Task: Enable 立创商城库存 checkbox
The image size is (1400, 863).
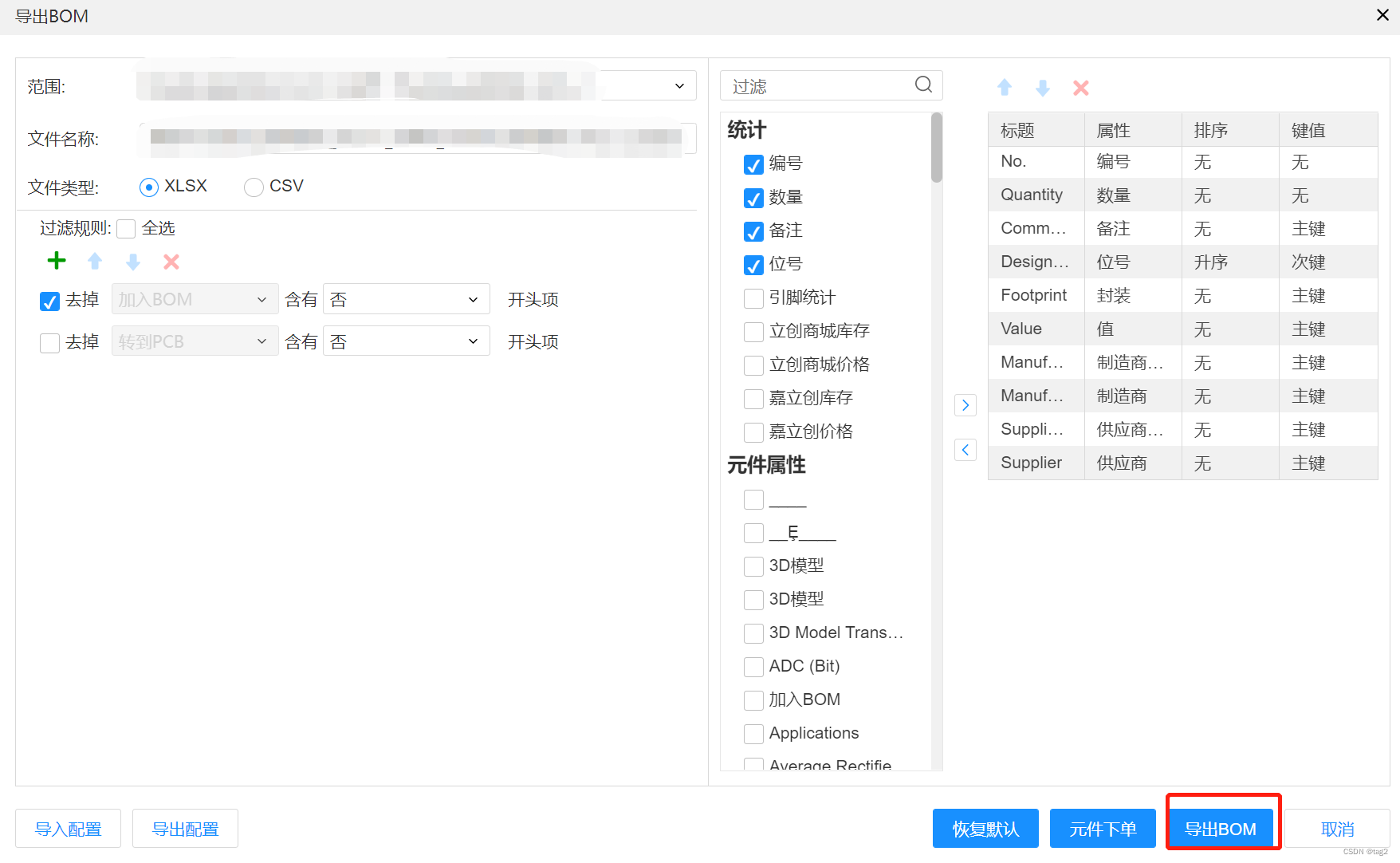Action: tap(753, 332)
